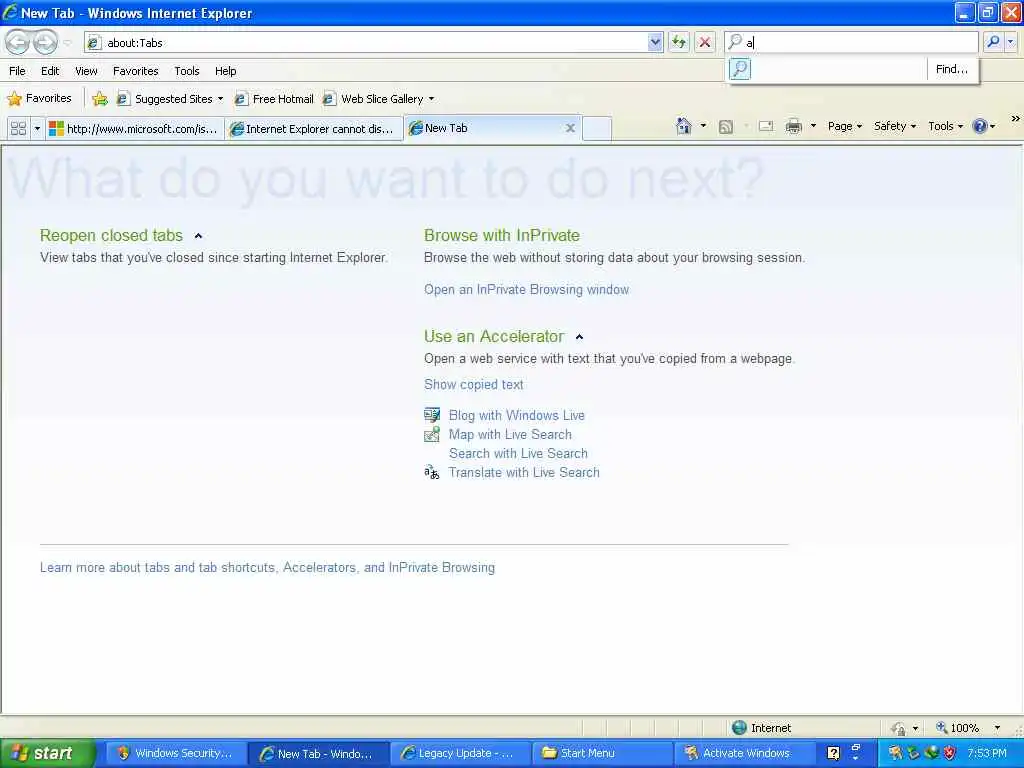The width and height of the screenshot is (1024, 768).
Task: Switch to Windows Security taskbar window
Action: point(175,753)
